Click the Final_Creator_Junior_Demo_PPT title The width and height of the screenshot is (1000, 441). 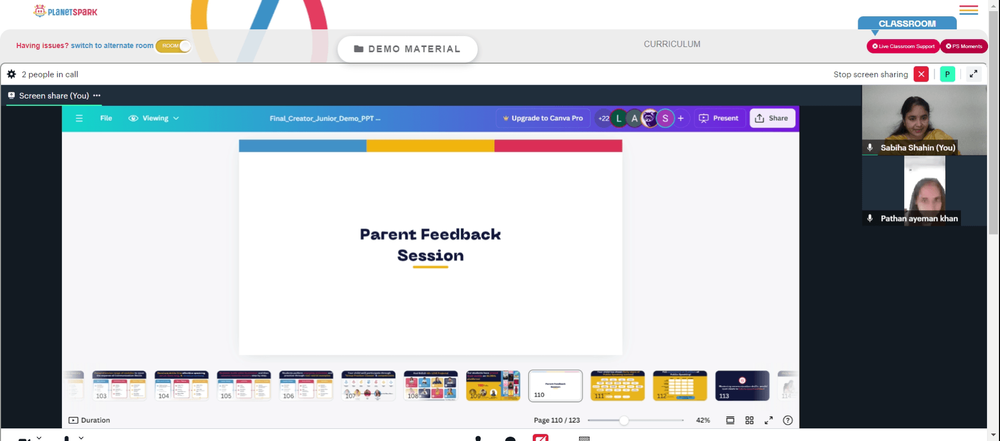[x=325, y=118]
